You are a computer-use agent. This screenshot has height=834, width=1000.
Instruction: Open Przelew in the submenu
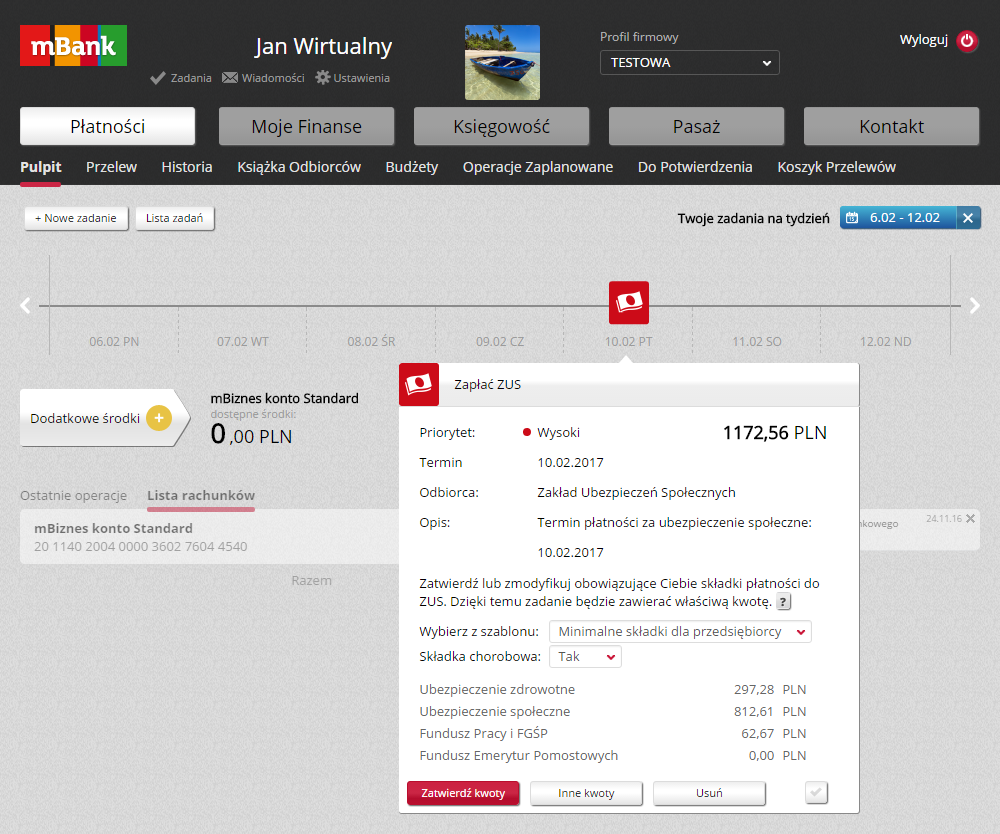(112, 167)
